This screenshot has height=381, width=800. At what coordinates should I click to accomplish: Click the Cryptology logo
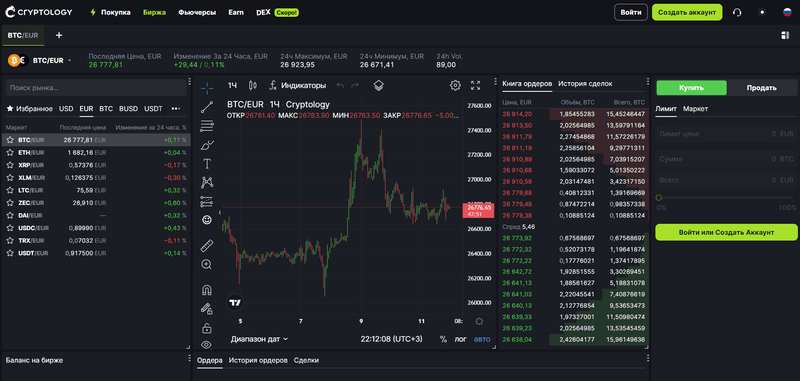39,12
